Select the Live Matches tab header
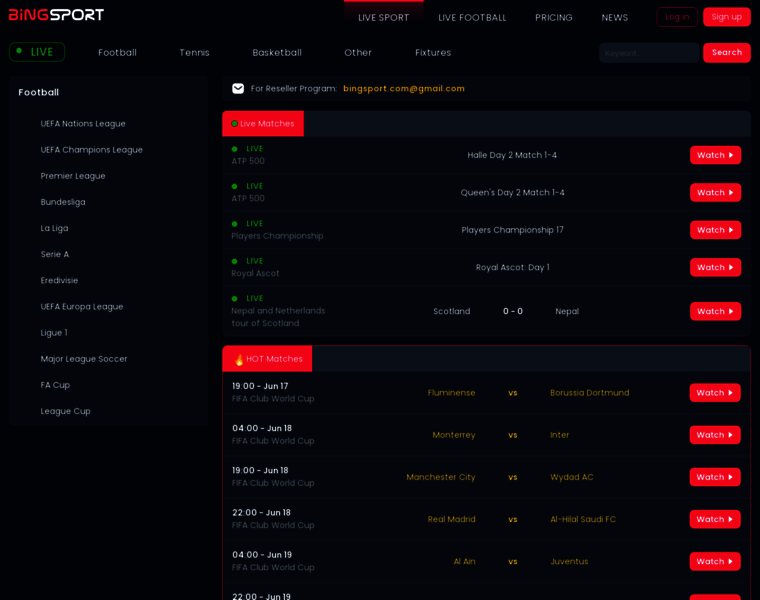The width and height of the screenshot is (760, 600). tap(263, 124)
